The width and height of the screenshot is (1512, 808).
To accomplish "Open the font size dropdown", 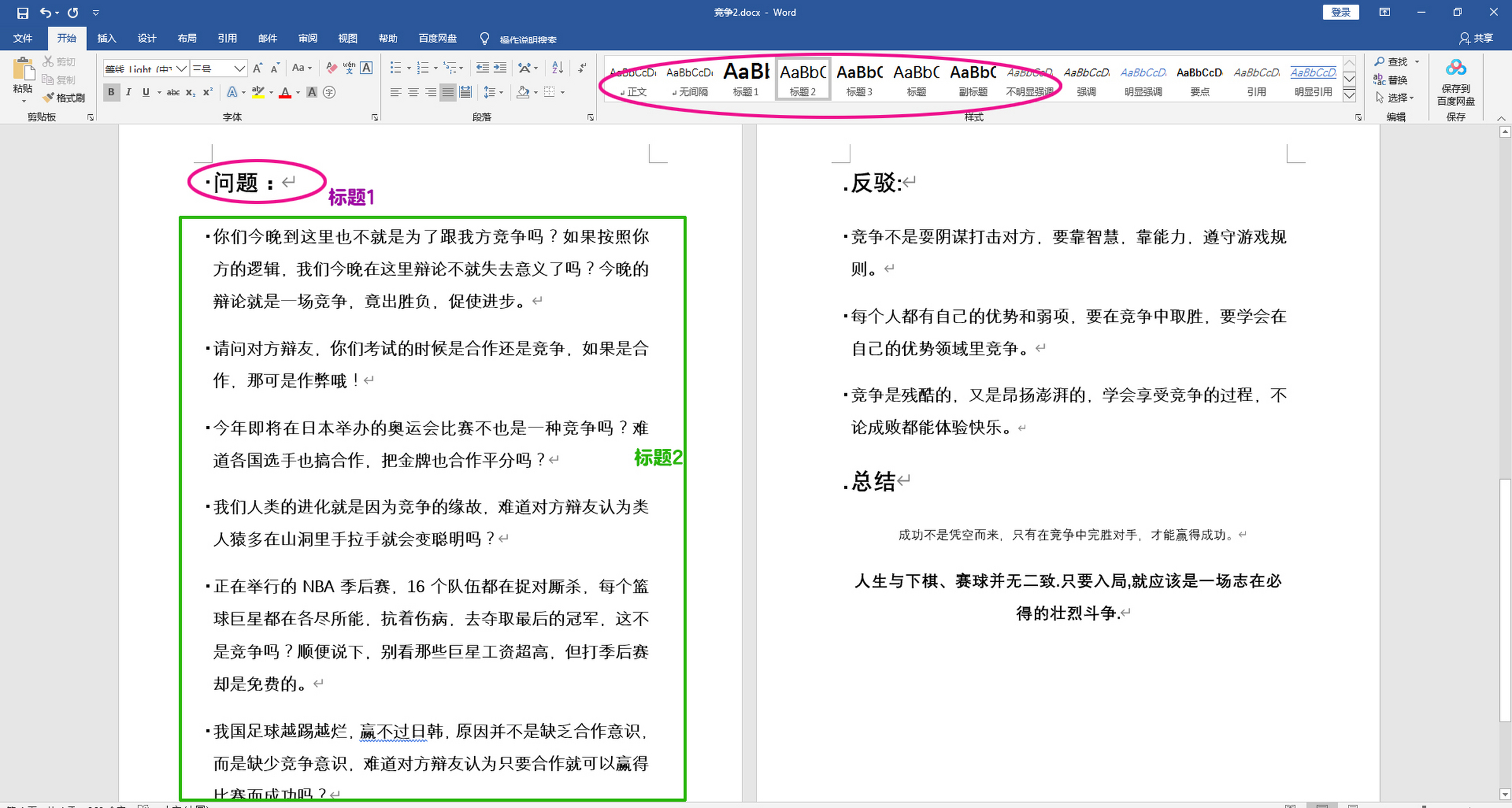I will point(238,68).
